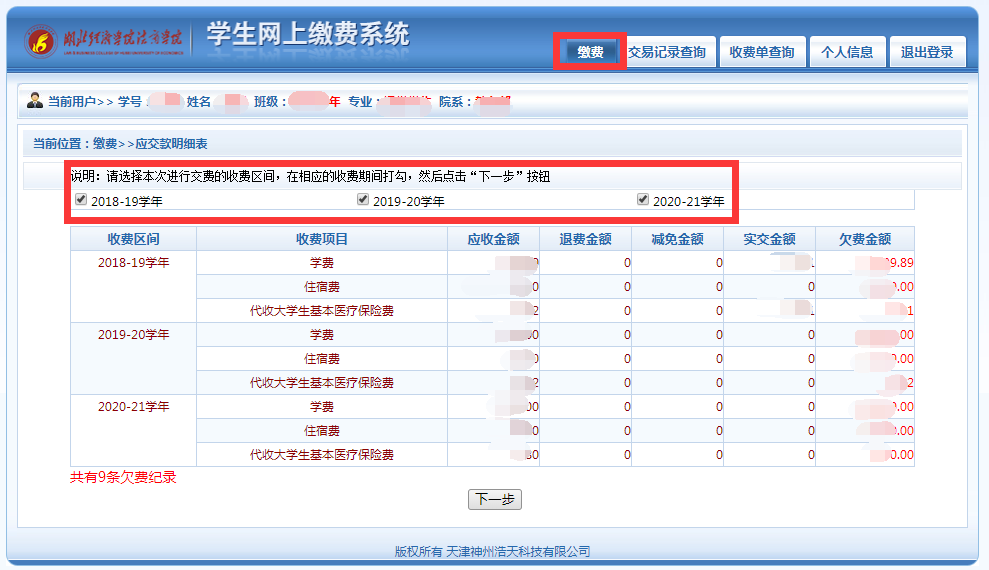Viewport: 989px width, 570px height.
Task: Toggle the 2020-21学年 checkbox
Action: (x=643, y=200)
